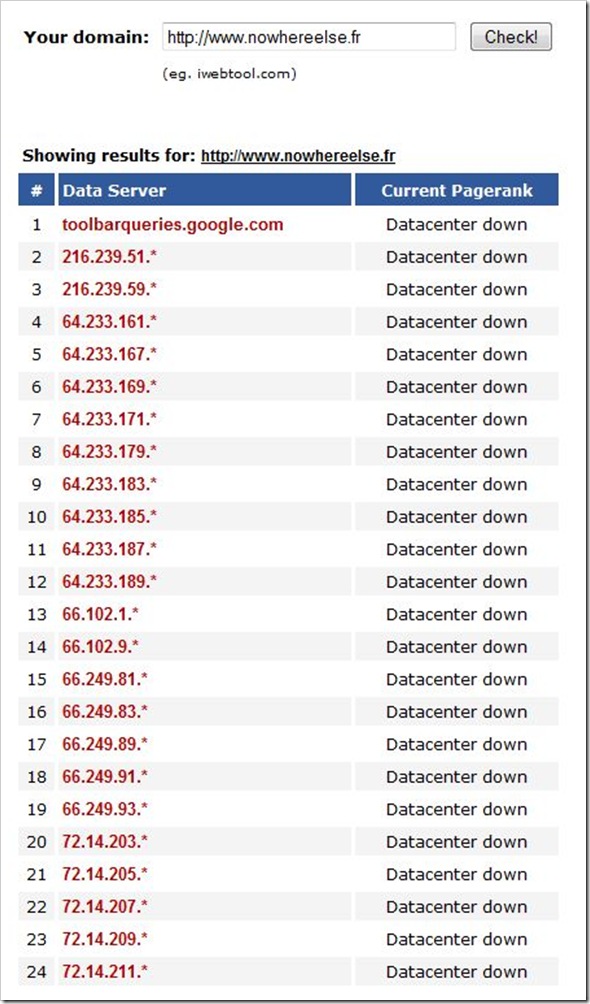The width and height of the screenshot is (590, 1004).
Task: Choose the 66.249.93.* server link
Action: click(x=105, y=809)
